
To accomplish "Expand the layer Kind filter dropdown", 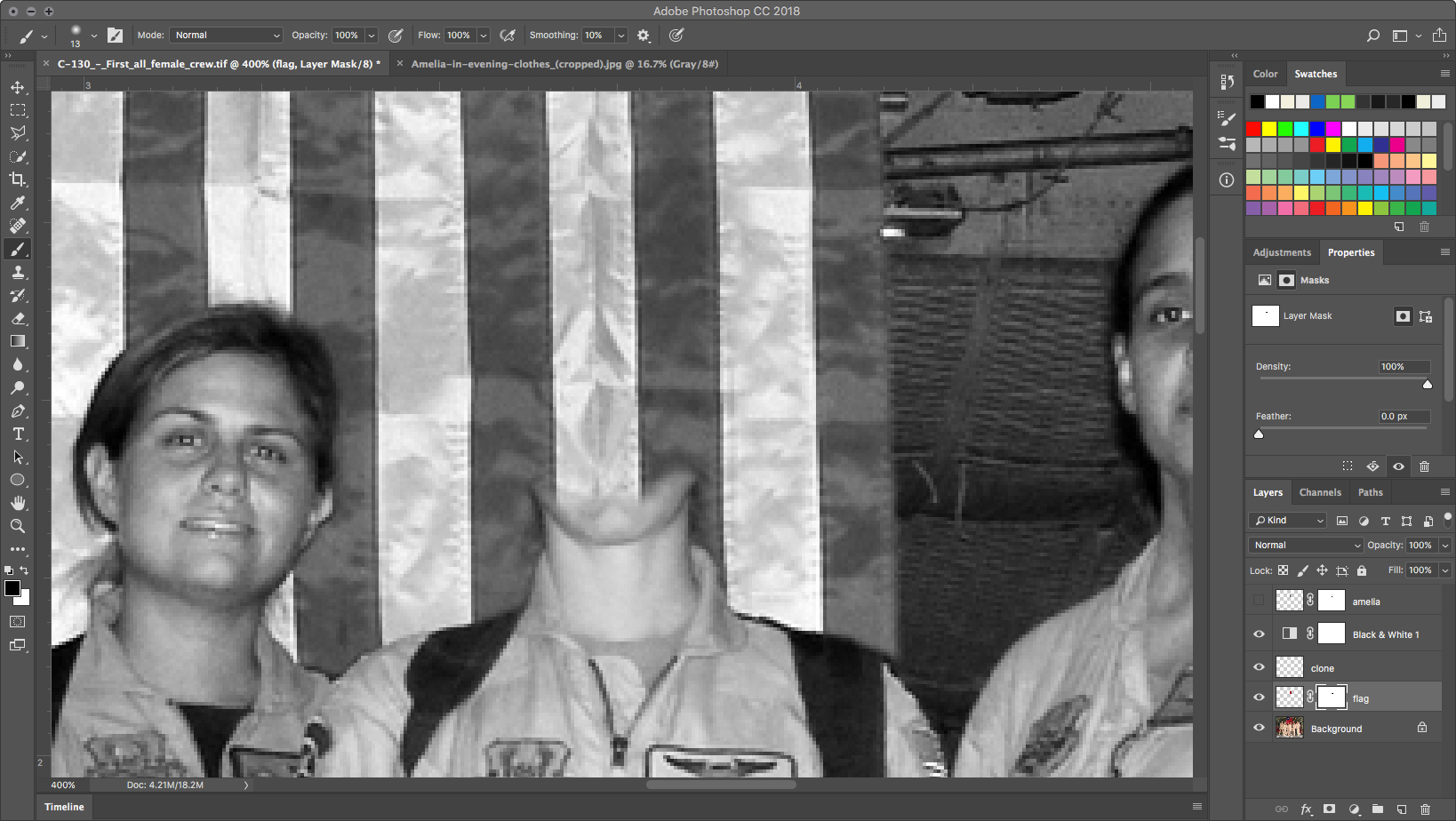I will pyautogui.click(x=1288, y=521).
